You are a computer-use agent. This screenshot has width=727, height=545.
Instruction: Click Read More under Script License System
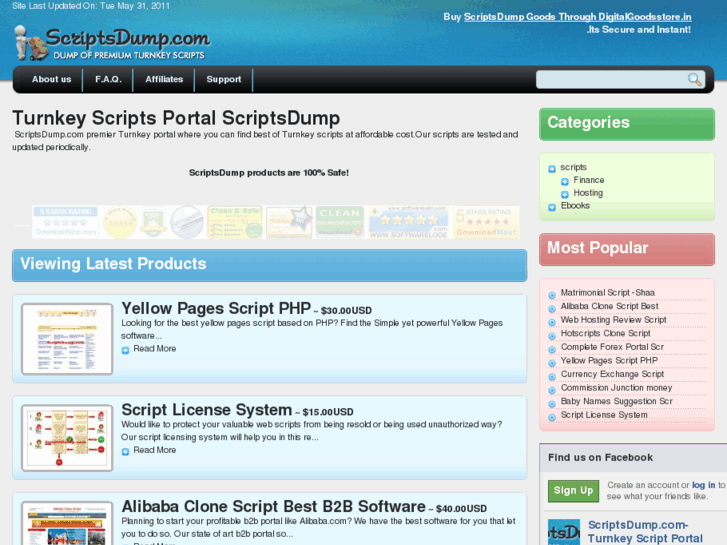[155, 450]
